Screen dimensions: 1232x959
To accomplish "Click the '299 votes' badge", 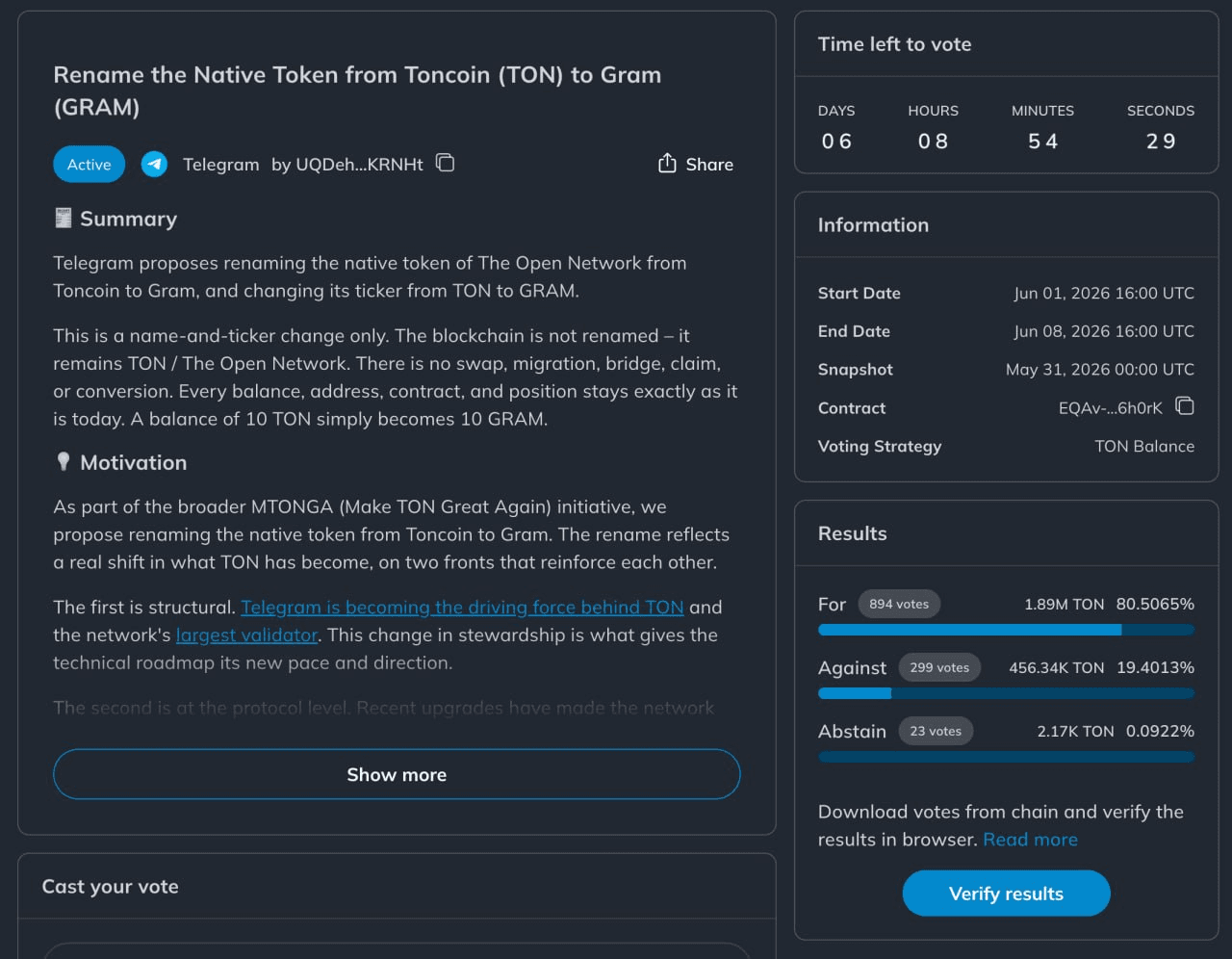I will pyautogui.click(x=939, y=667).
